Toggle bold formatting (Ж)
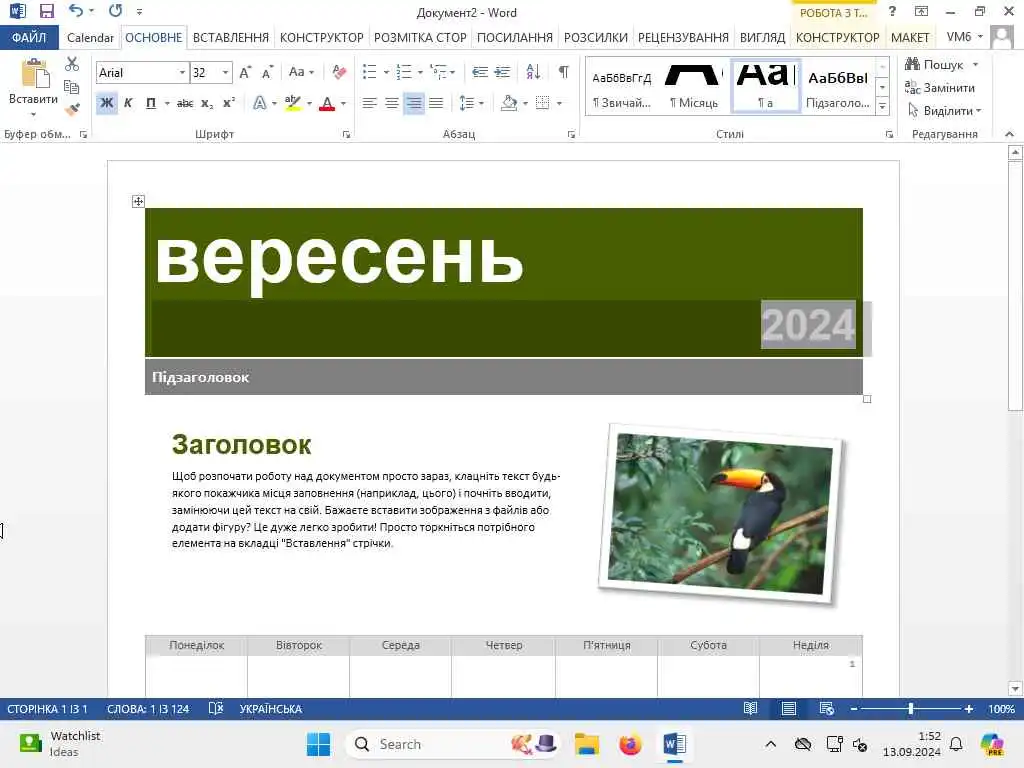 click(x=106, y=103)
